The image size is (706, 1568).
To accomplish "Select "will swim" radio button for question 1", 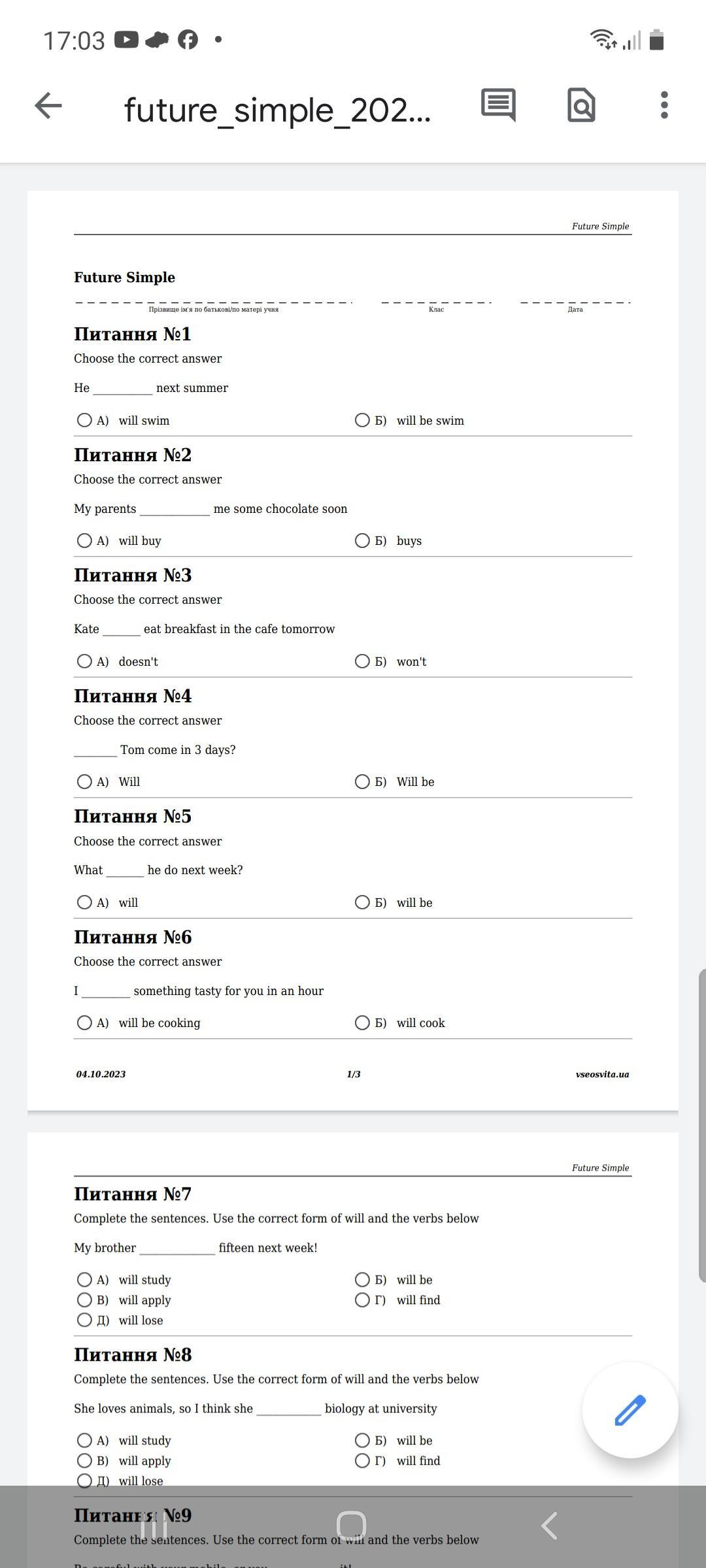I will (84, 420).
